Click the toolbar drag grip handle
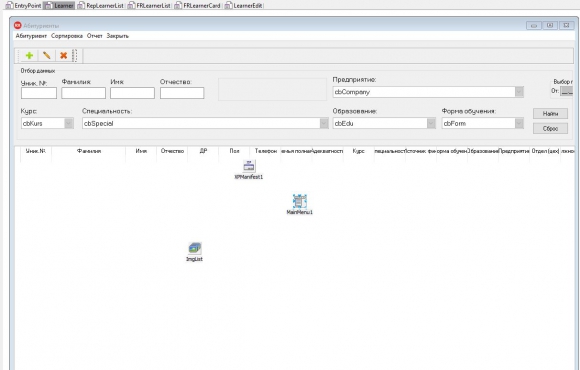This screenshot has width=580, height=370. click(x=74, y=56)
